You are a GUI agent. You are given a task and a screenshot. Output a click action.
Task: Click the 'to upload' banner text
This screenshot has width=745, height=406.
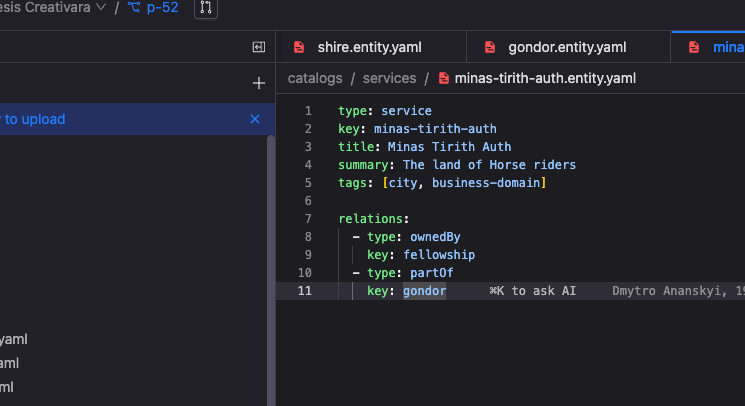click(x=35, y=119)
